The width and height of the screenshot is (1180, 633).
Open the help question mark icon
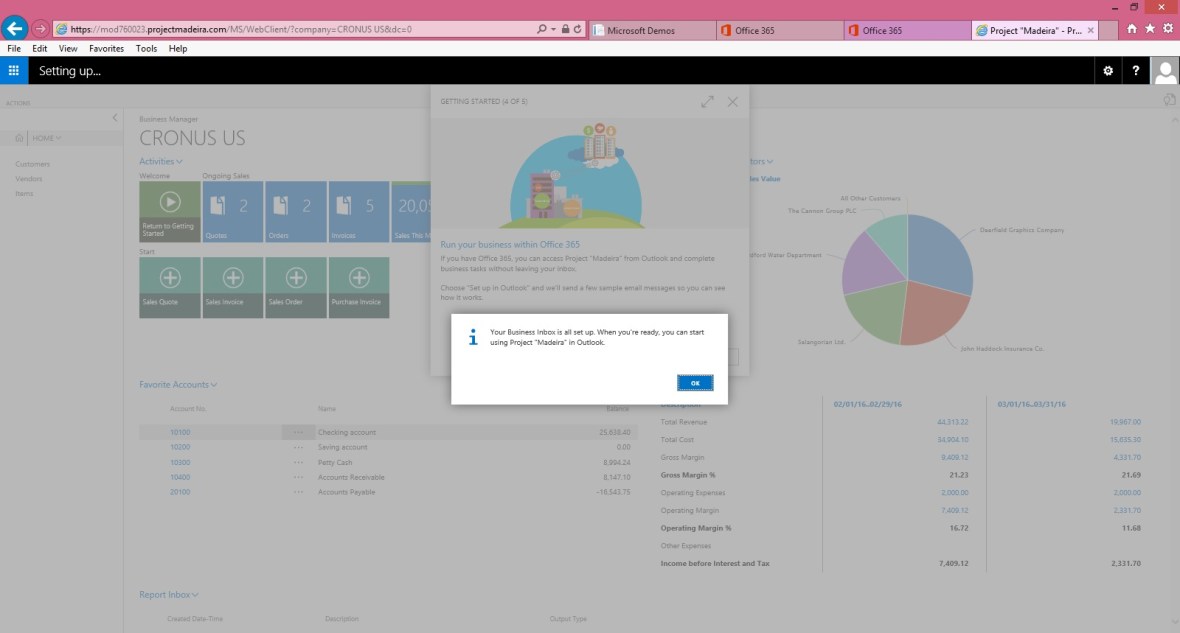tap(1136, 71)
